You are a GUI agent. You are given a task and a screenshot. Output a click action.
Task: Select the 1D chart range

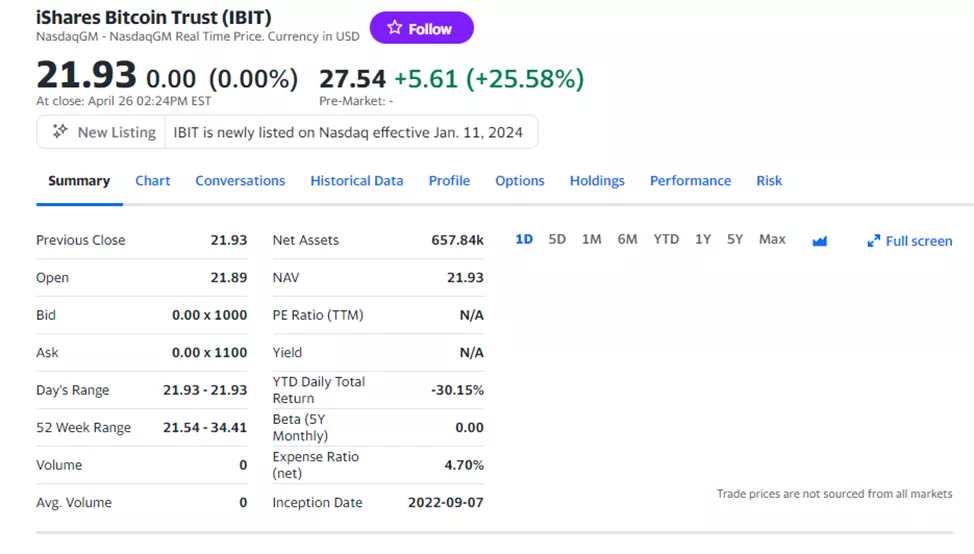524,239
